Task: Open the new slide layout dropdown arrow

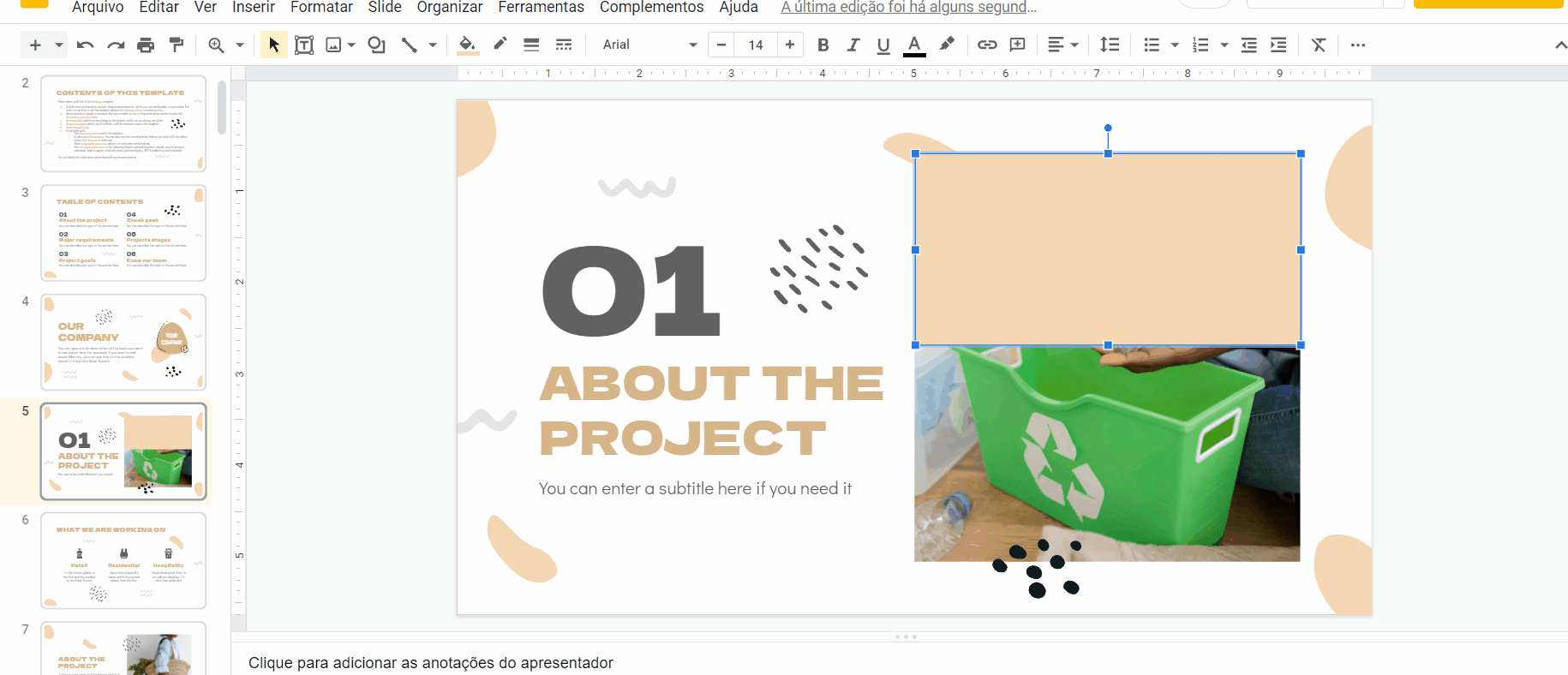Action: [x=58, y=45]
